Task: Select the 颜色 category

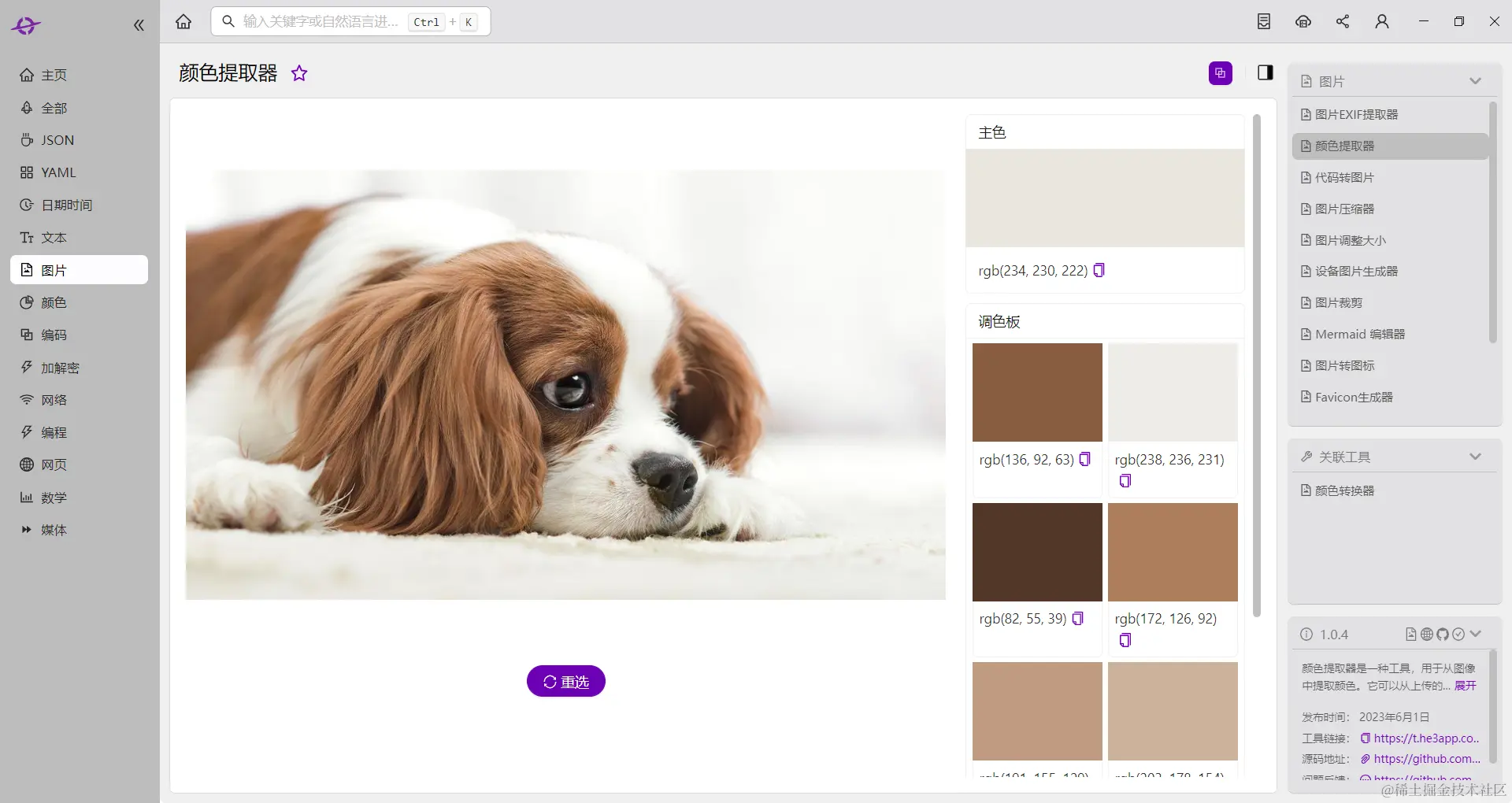Action: (79, 302)
